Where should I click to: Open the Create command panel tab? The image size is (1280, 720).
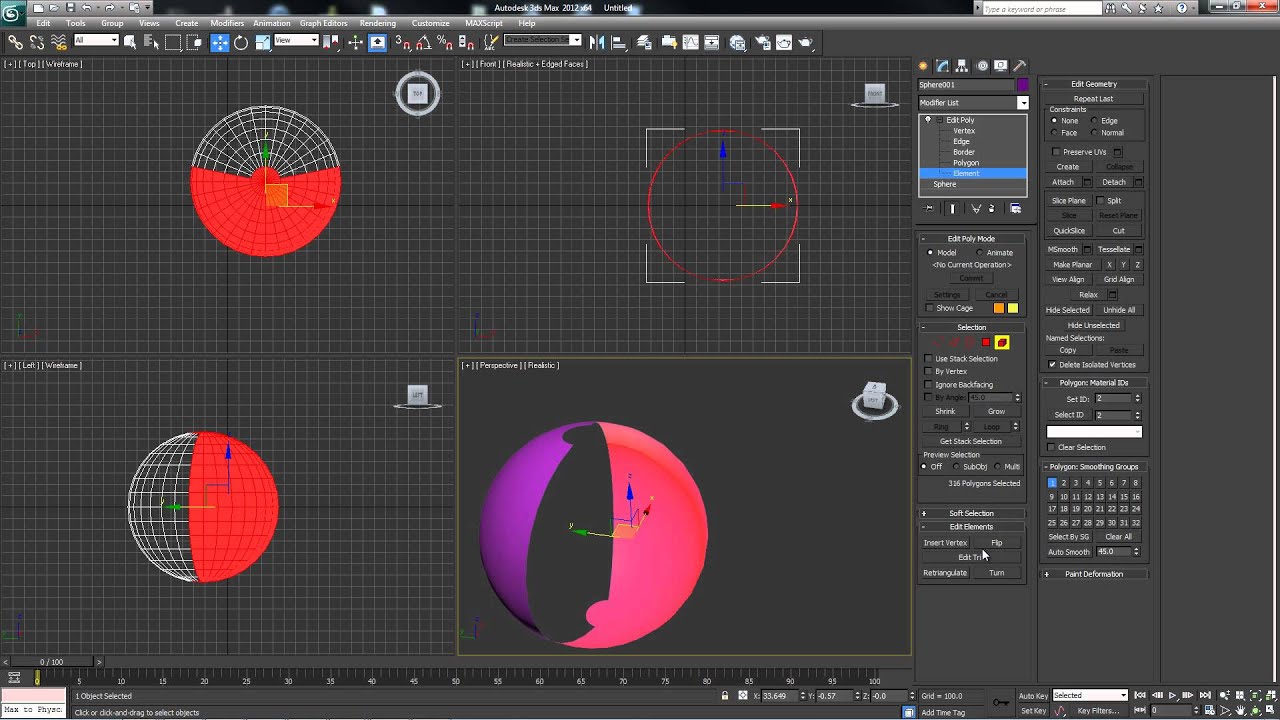(923, 66)
